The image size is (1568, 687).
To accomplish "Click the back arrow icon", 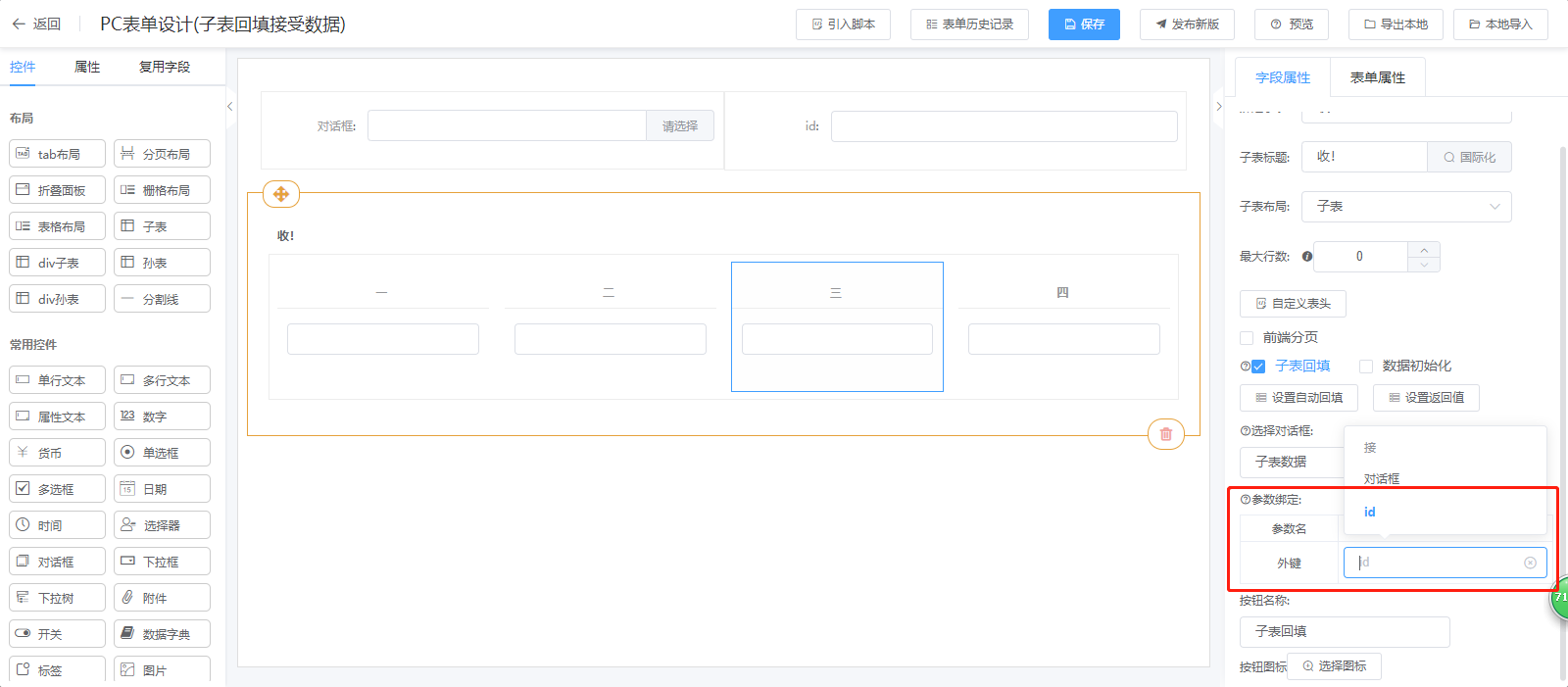I will (19, 25).
